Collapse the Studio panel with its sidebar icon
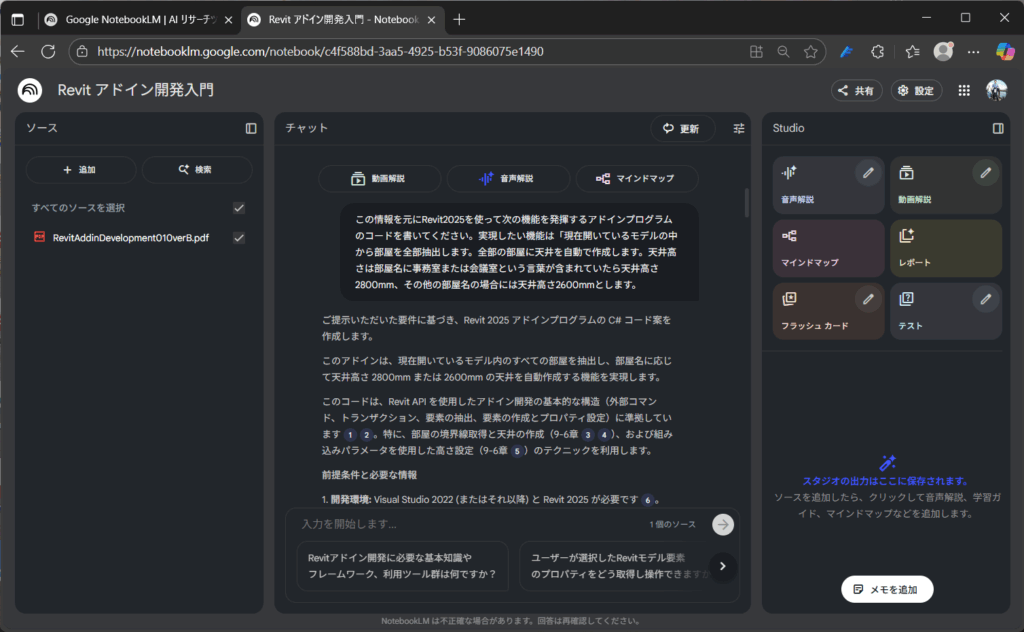The width and height of the screenshot is (1024, 632). [x=997, y=128]
